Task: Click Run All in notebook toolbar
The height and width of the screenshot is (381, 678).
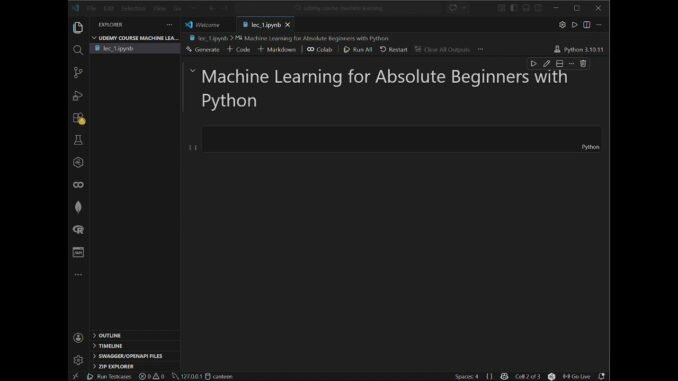Action: [358, 49]
